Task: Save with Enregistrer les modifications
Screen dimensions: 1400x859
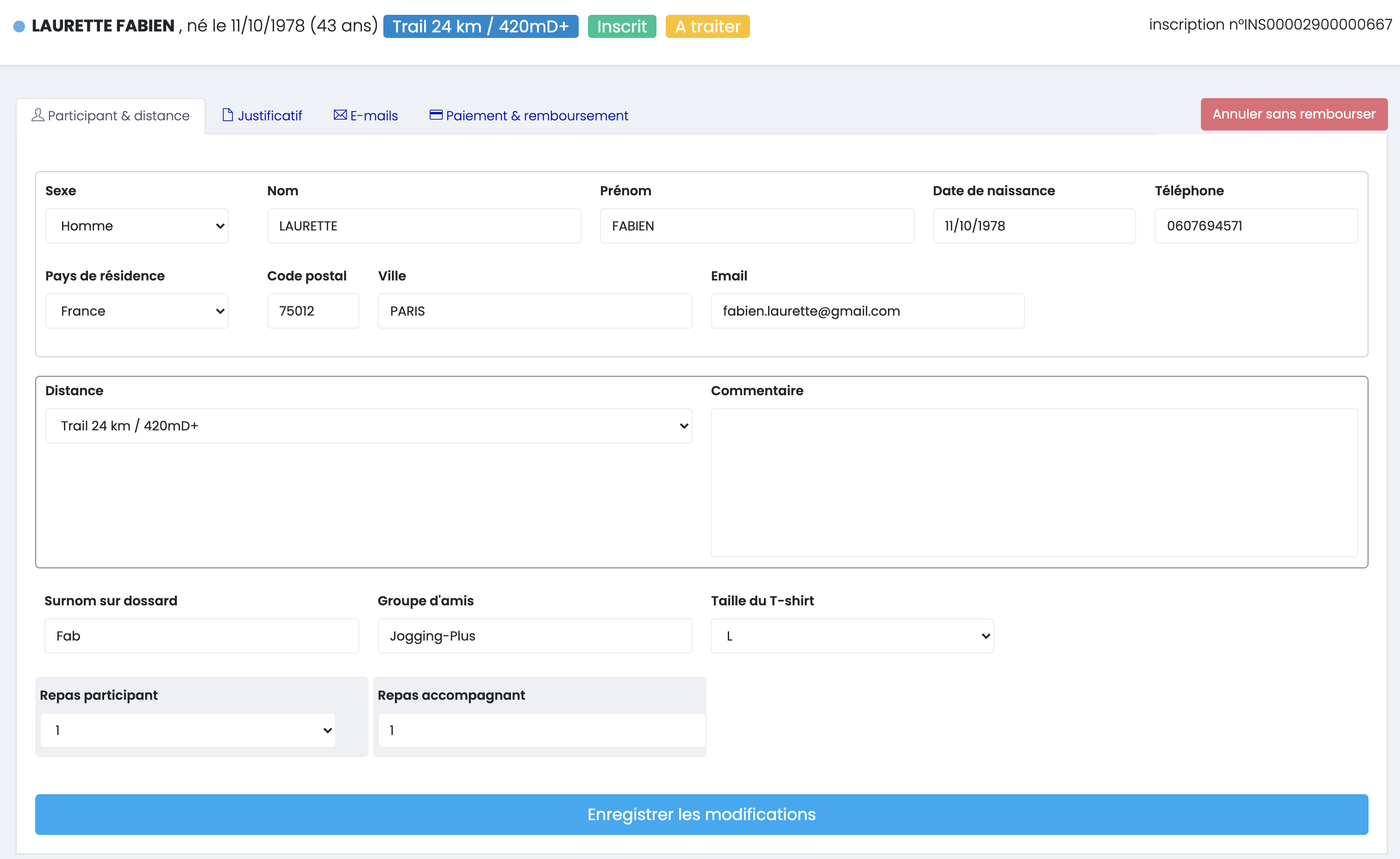Action: coord(701,814)
